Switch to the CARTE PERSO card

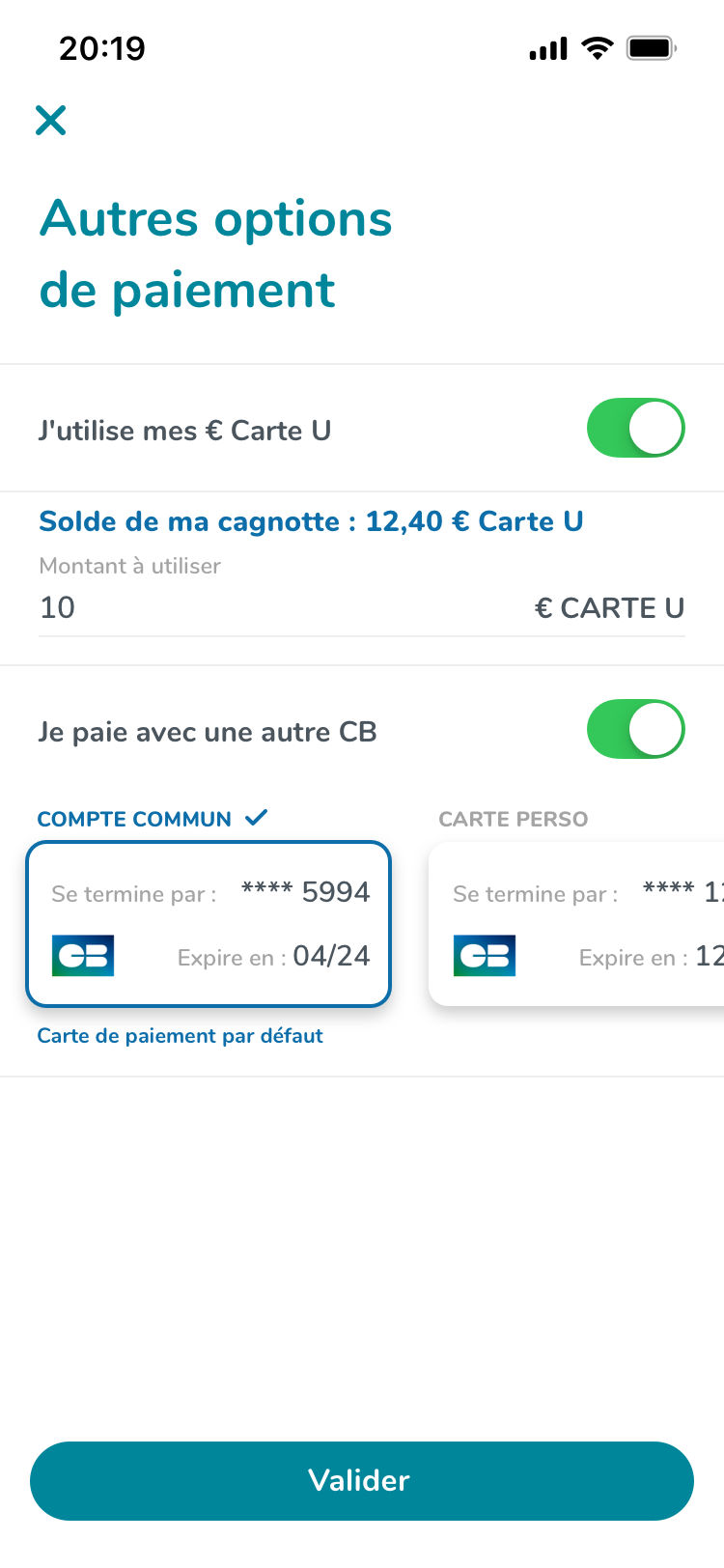tap(513, 818)
